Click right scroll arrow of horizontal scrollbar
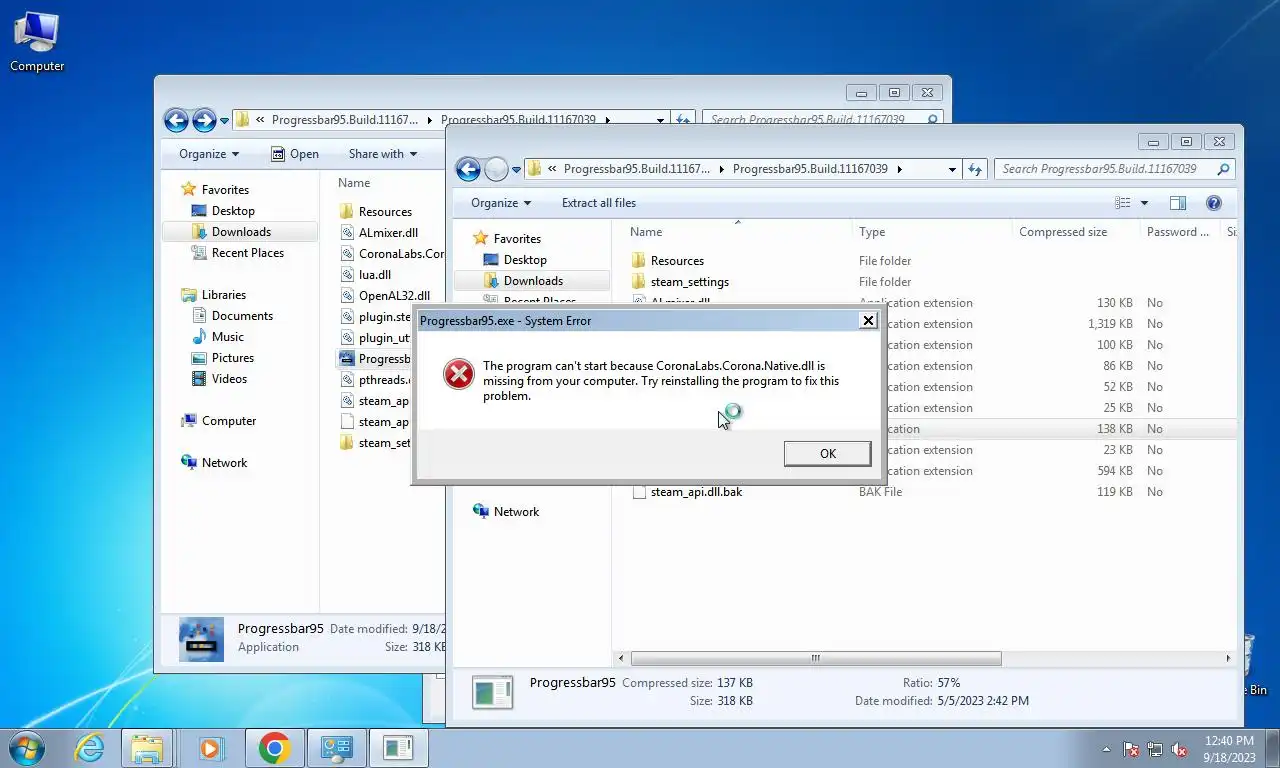 coord(1229,658)
